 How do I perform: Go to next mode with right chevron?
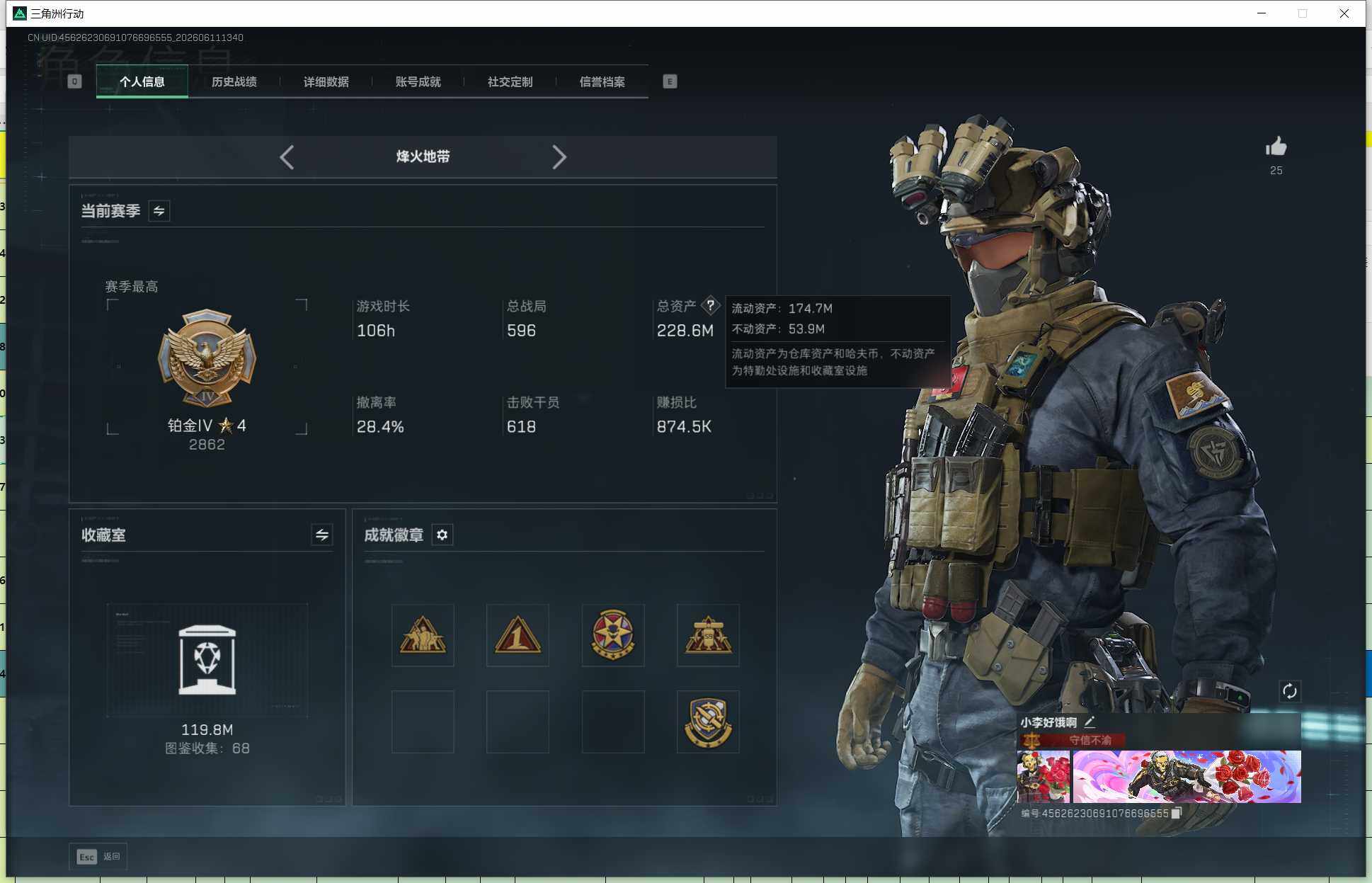(x=559, y=156)
